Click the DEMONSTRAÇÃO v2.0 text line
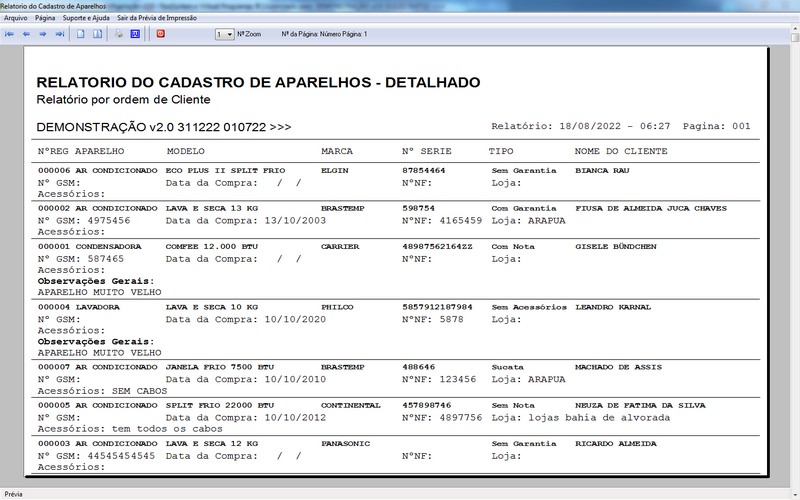Screen dimensions: 800x500 (x=164, y=127)
